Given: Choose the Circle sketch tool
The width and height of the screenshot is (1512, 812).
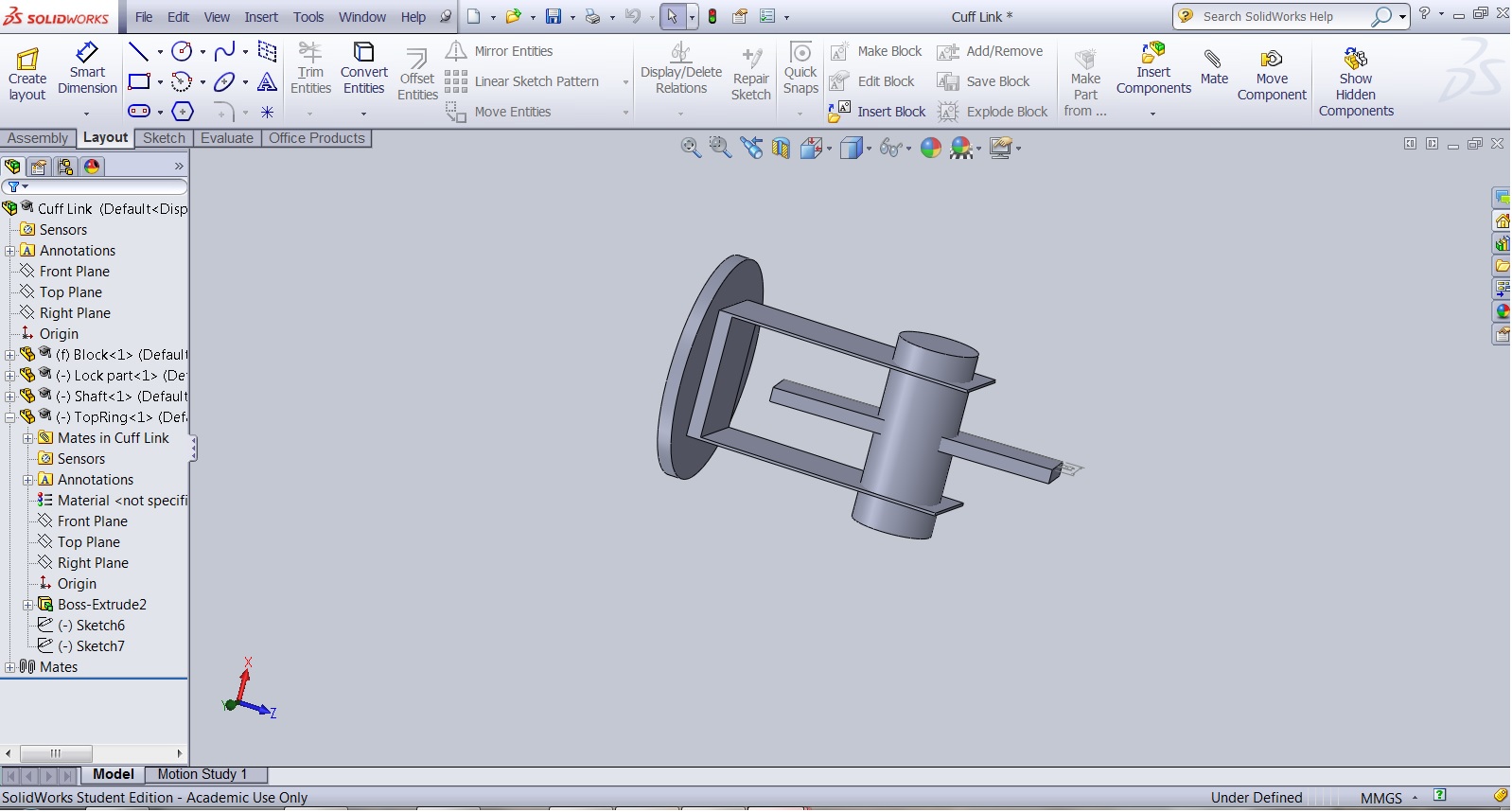Looking at the screenshot, I should [182, 51].
